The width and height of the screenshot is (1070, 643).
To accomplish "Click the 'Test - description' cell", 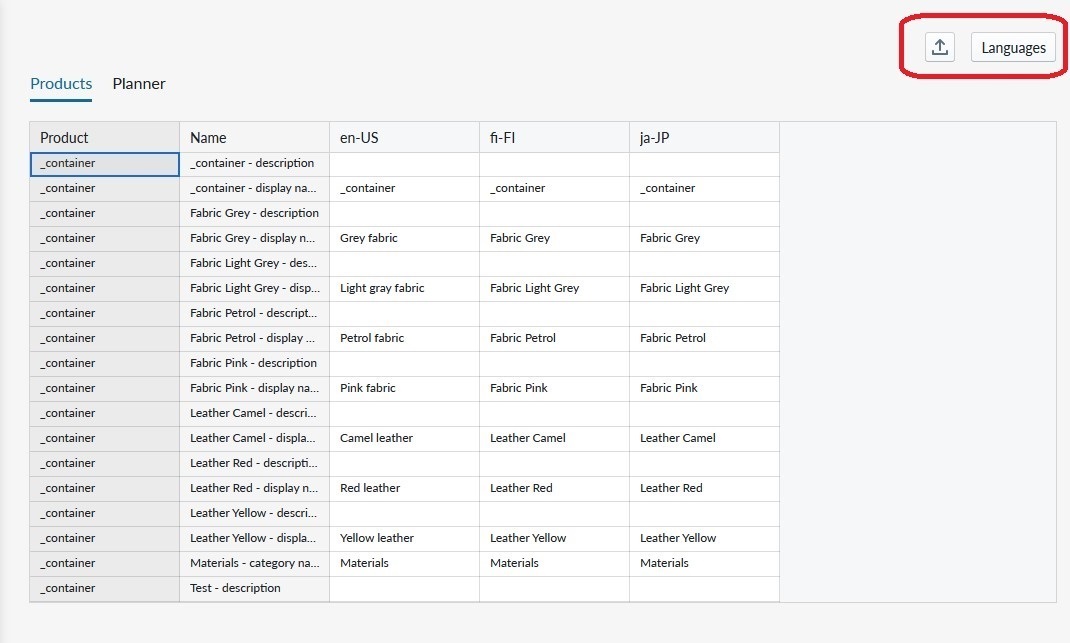I will [x=255, y=589].
